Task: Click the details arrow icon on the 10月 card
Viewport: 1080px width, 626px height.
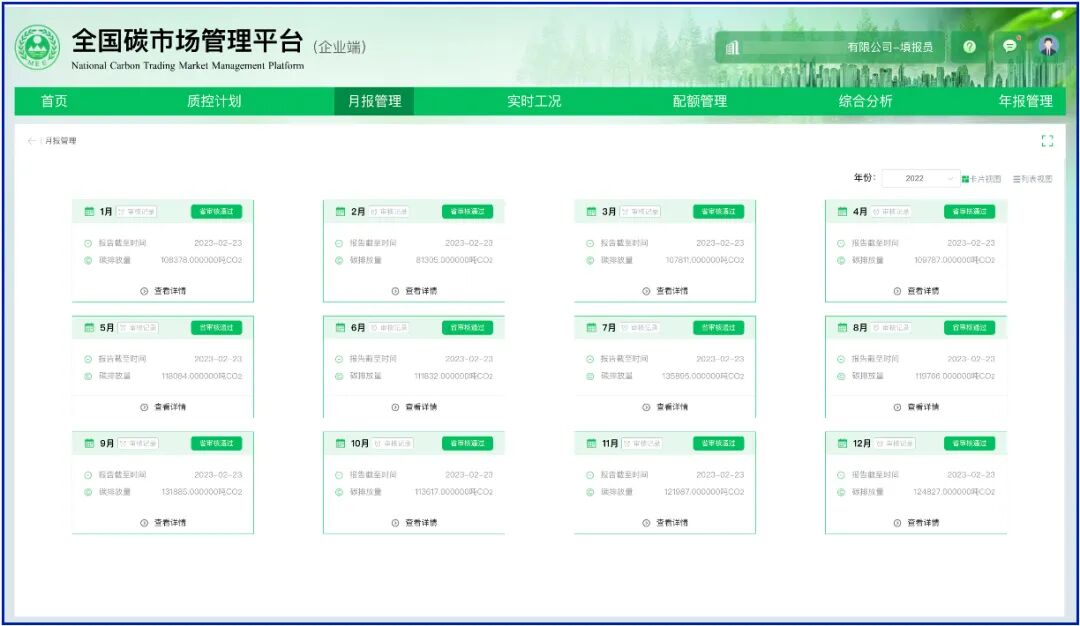Action: point(395,523)
